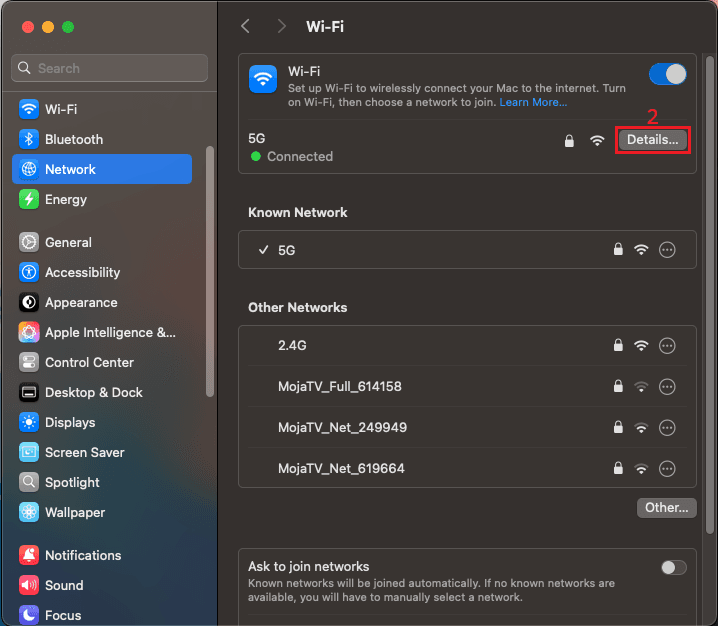Go back using the back arrow
Screen dimensions: 718x626
tap(246, 26)
